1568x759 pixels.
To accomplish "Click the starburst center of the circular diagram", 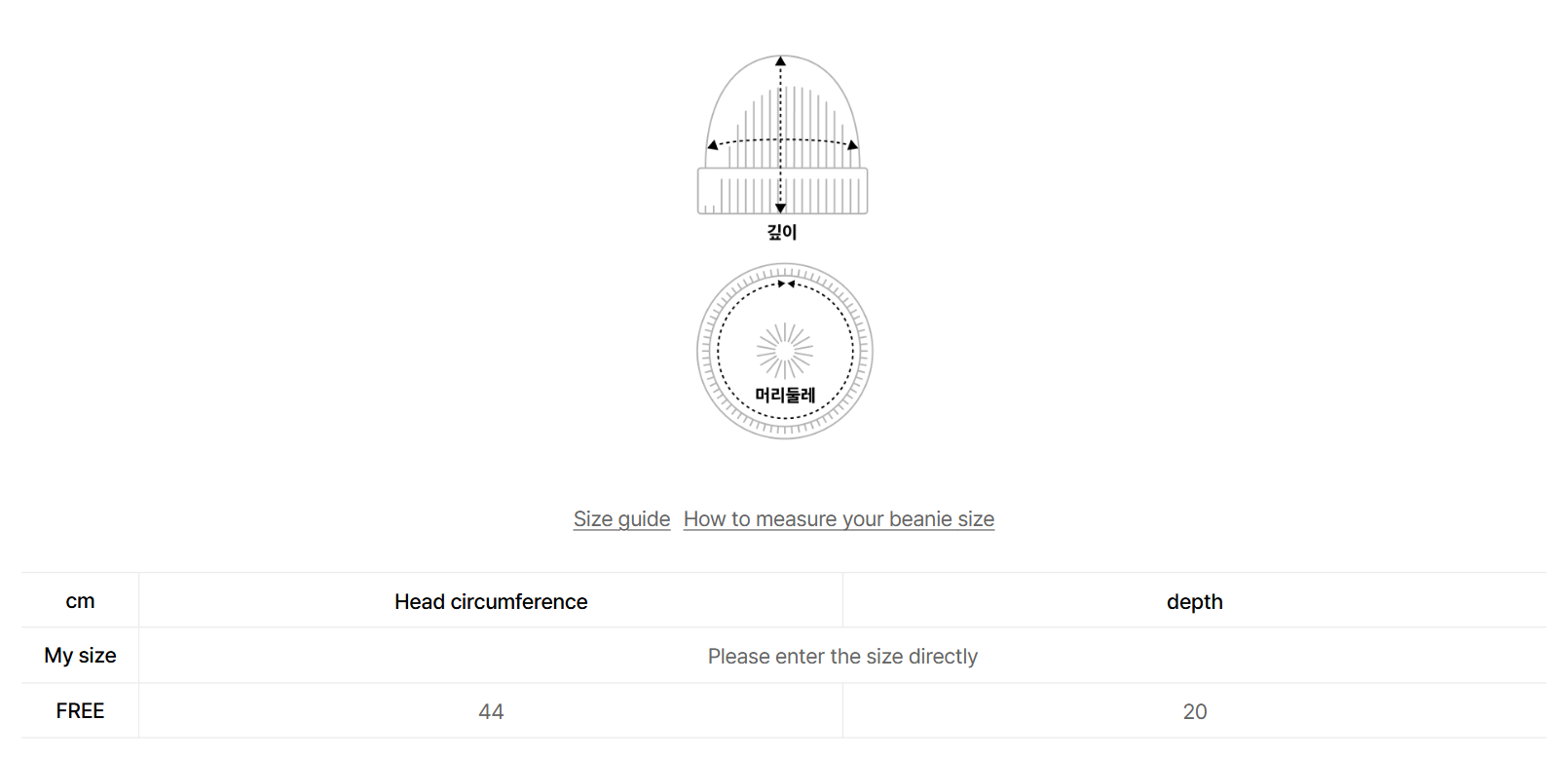I will point(785,351).
